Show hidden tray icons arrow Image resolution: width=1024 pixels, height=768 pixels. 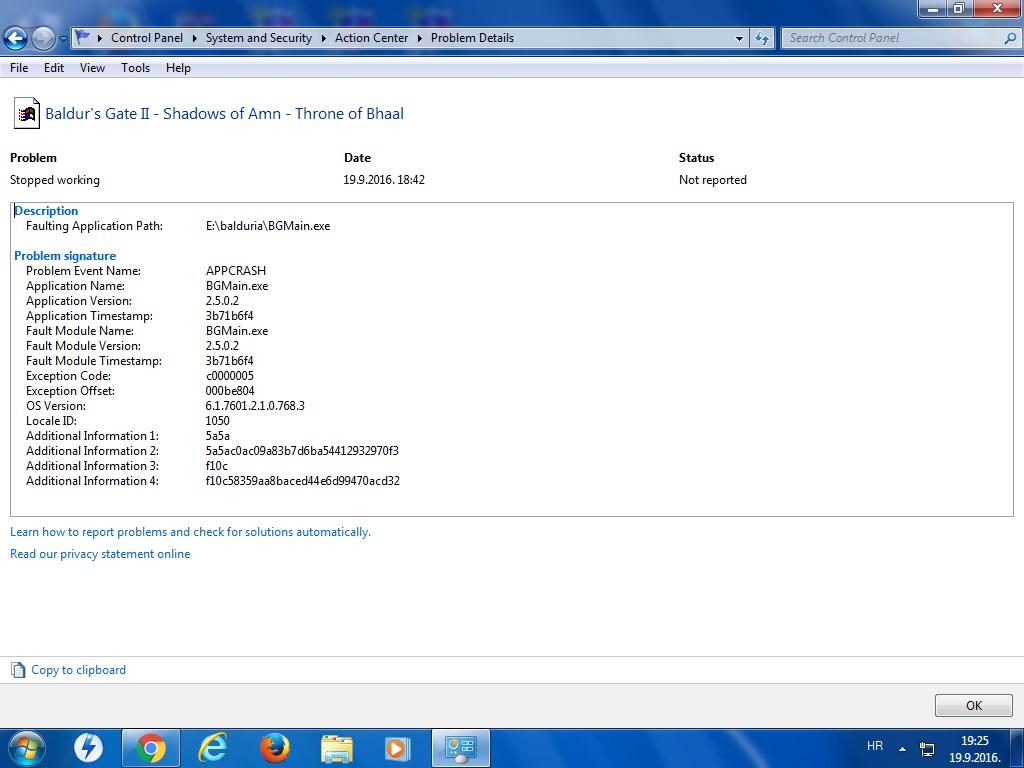903,748
